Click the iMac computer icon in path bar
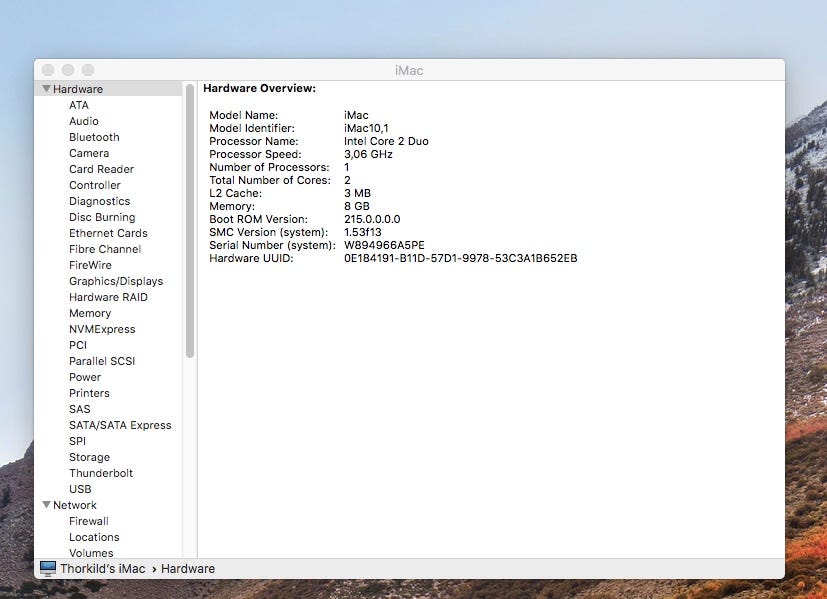 (x=47, y=568)
